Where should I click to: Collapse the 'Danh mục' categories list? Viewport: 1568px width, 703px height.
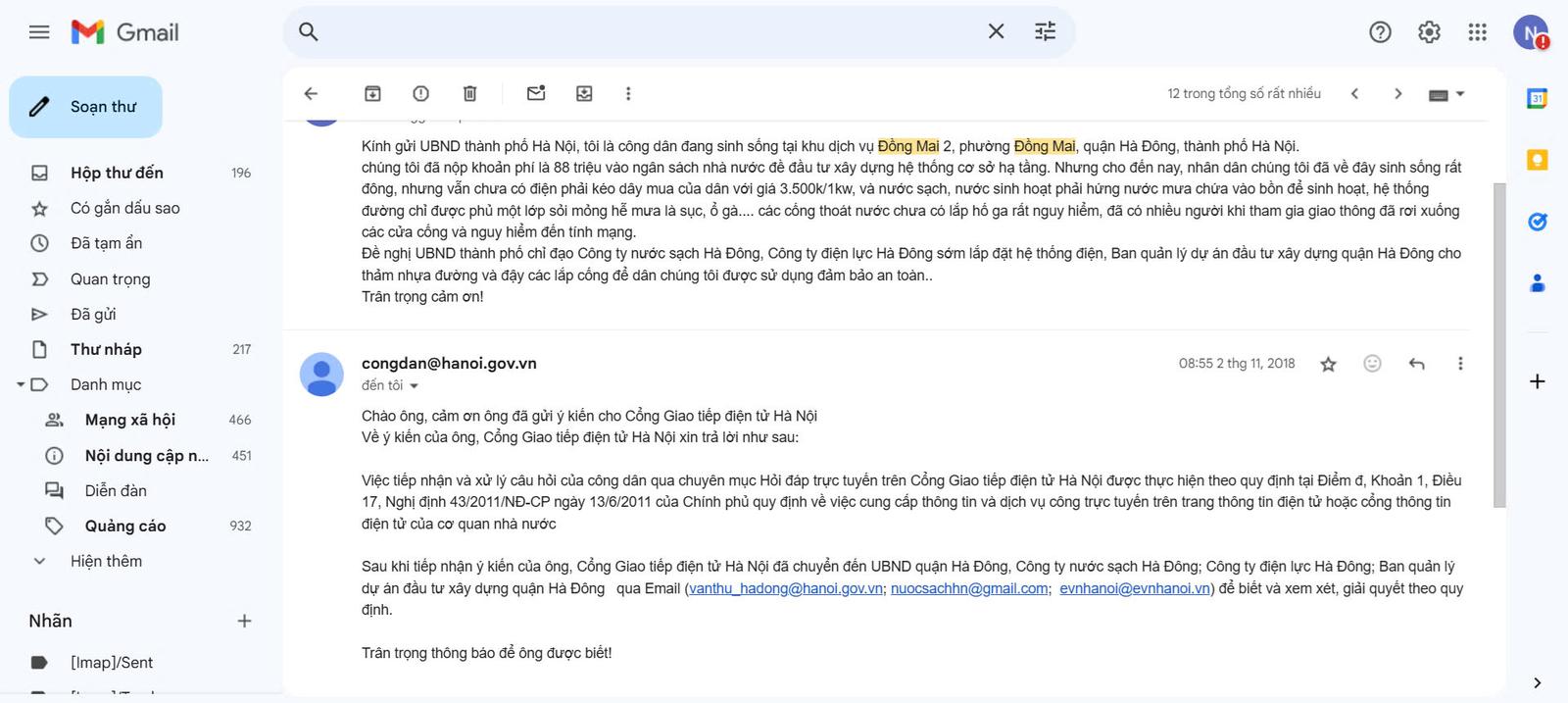pos(21,384)
